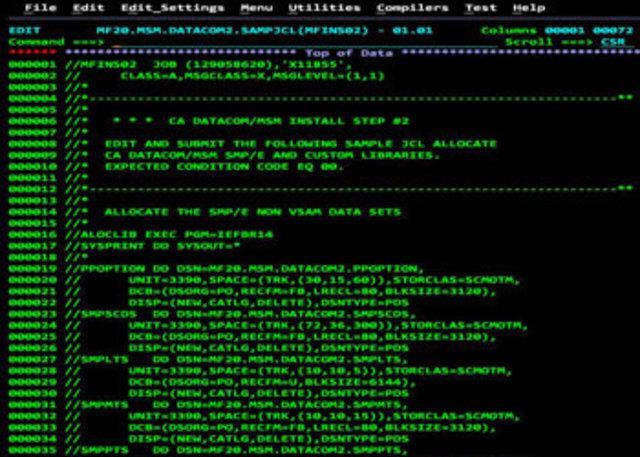This screenshot has height=457, width=640.
Task: Select line number 000014
Action: coord(32,212)
